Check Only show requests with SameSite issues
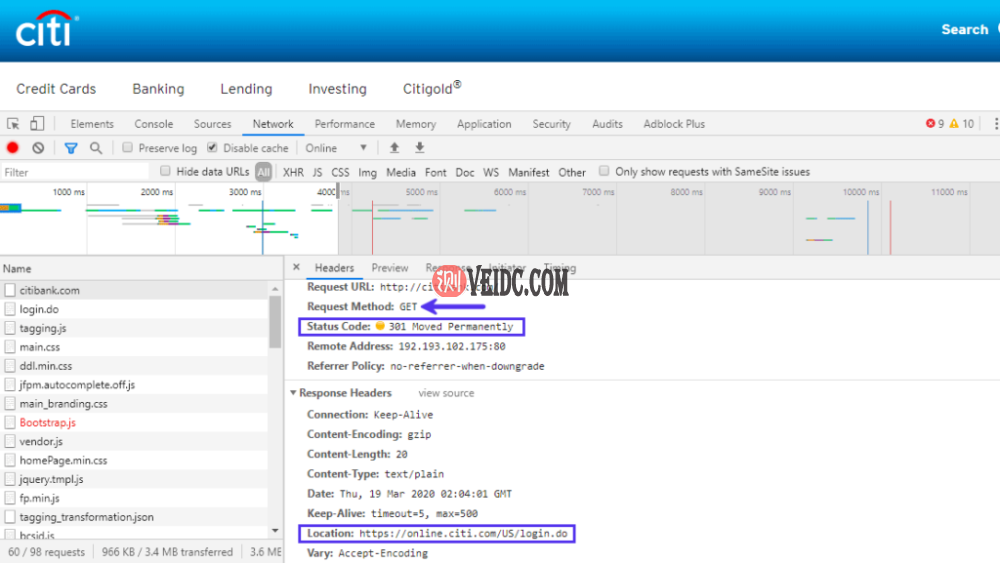This screenshot has height=563, width=1000. [604, 171]
